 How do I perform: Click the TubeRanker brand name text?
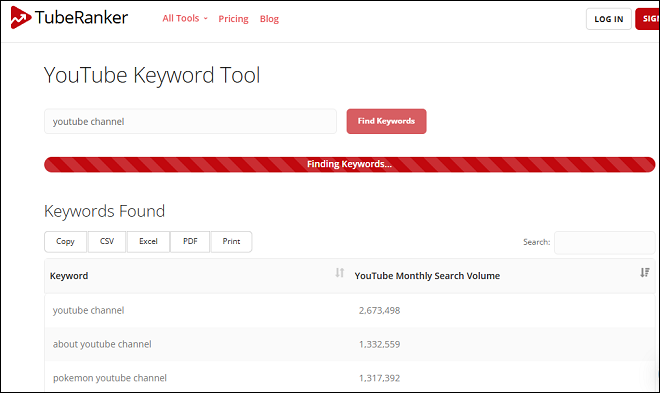click(81, 18)
